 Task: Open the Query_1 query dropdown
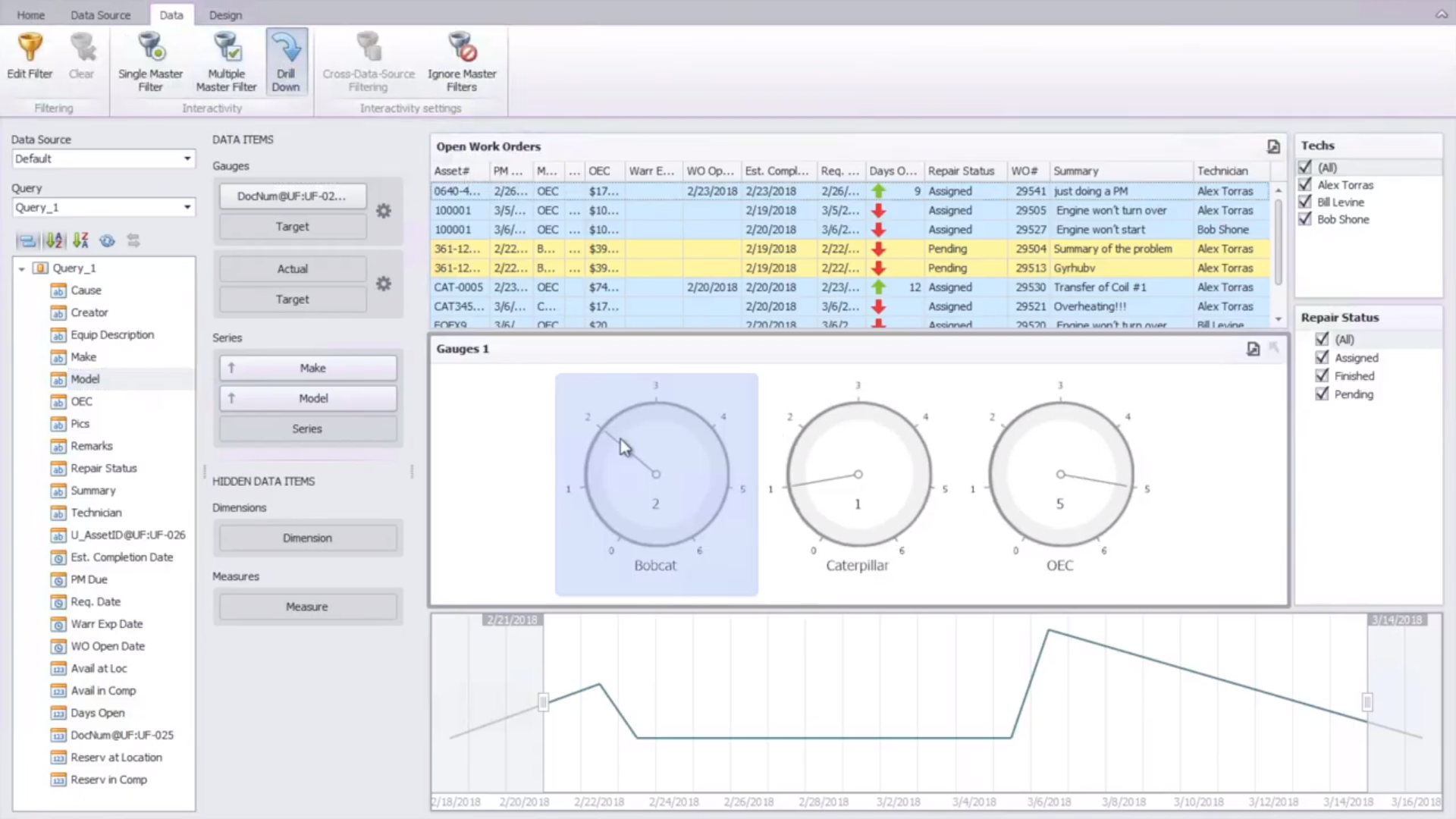(187, 207)
